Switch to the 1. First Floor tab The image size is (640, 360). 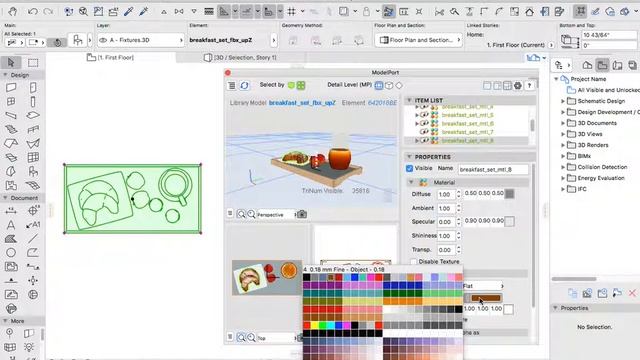click(x=111, y=58)
